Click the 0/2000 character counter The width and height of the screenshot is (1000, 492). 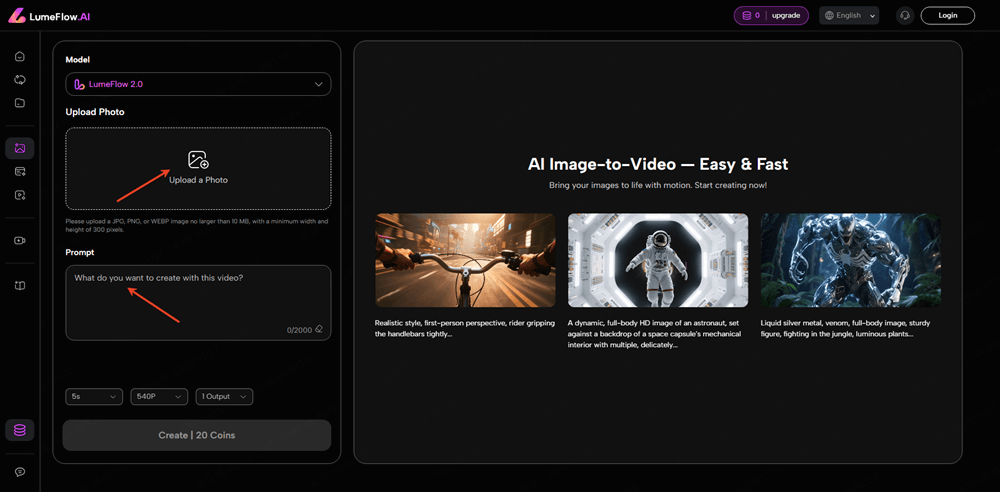click(299, 330)
